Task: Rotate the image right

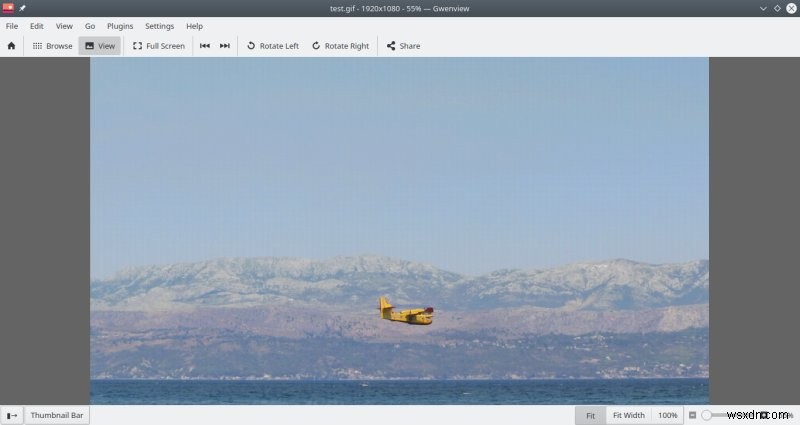Action: (x=340, y=46)
